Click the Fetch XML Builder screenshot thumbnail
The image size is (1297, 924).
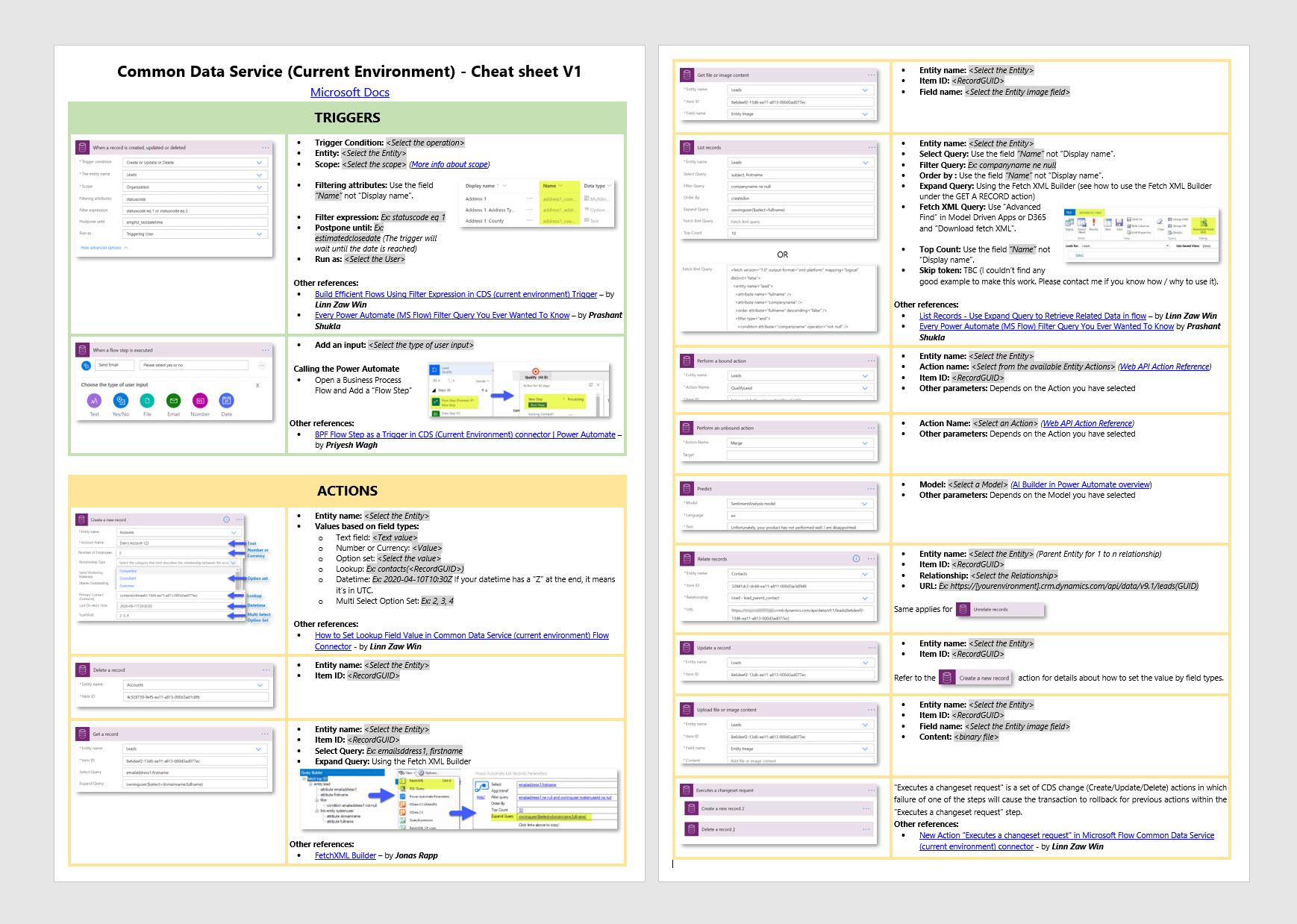coord(459,799)
